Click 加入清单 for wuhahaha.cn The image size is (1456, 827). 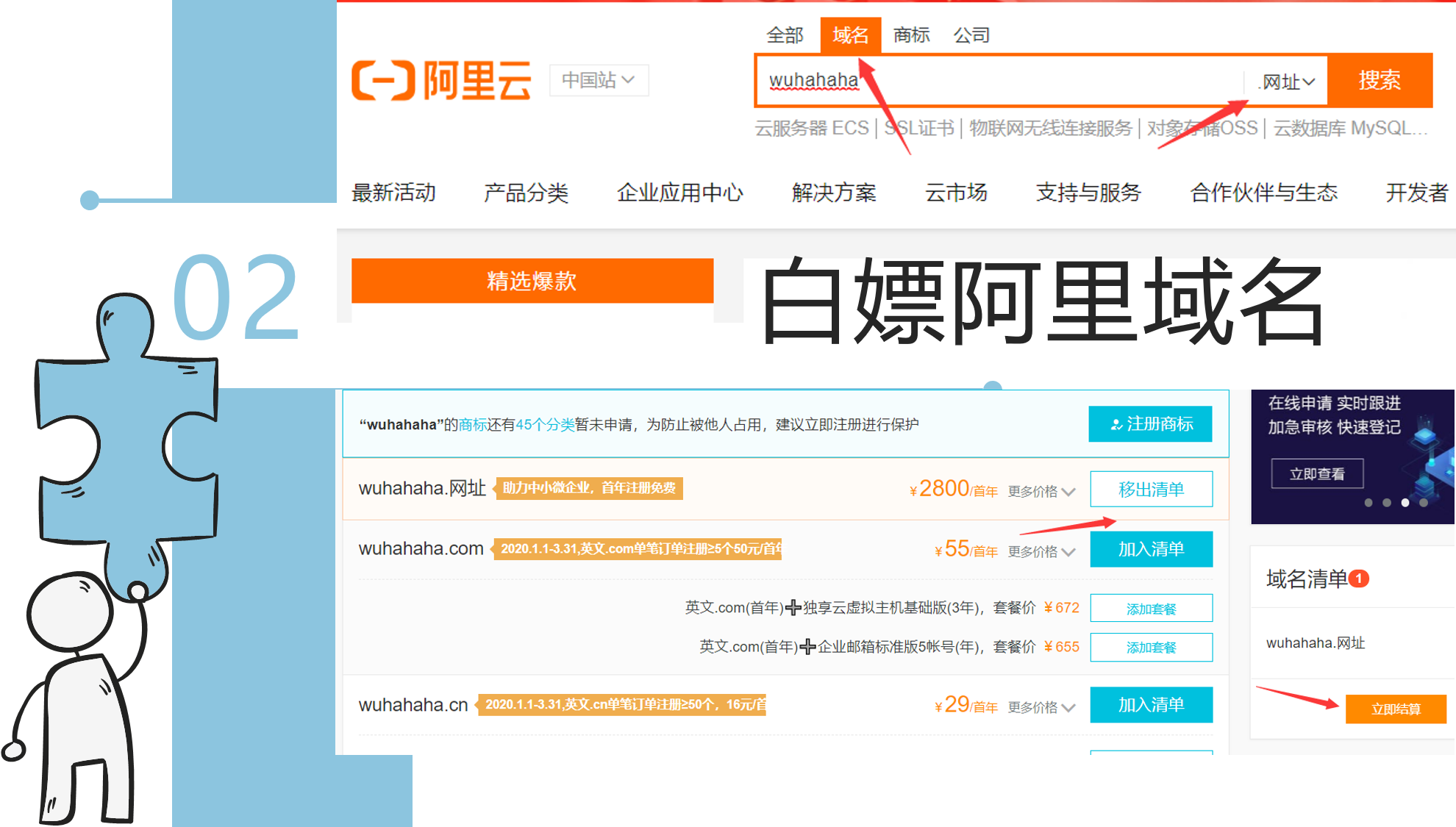(x=1152, y=704)
